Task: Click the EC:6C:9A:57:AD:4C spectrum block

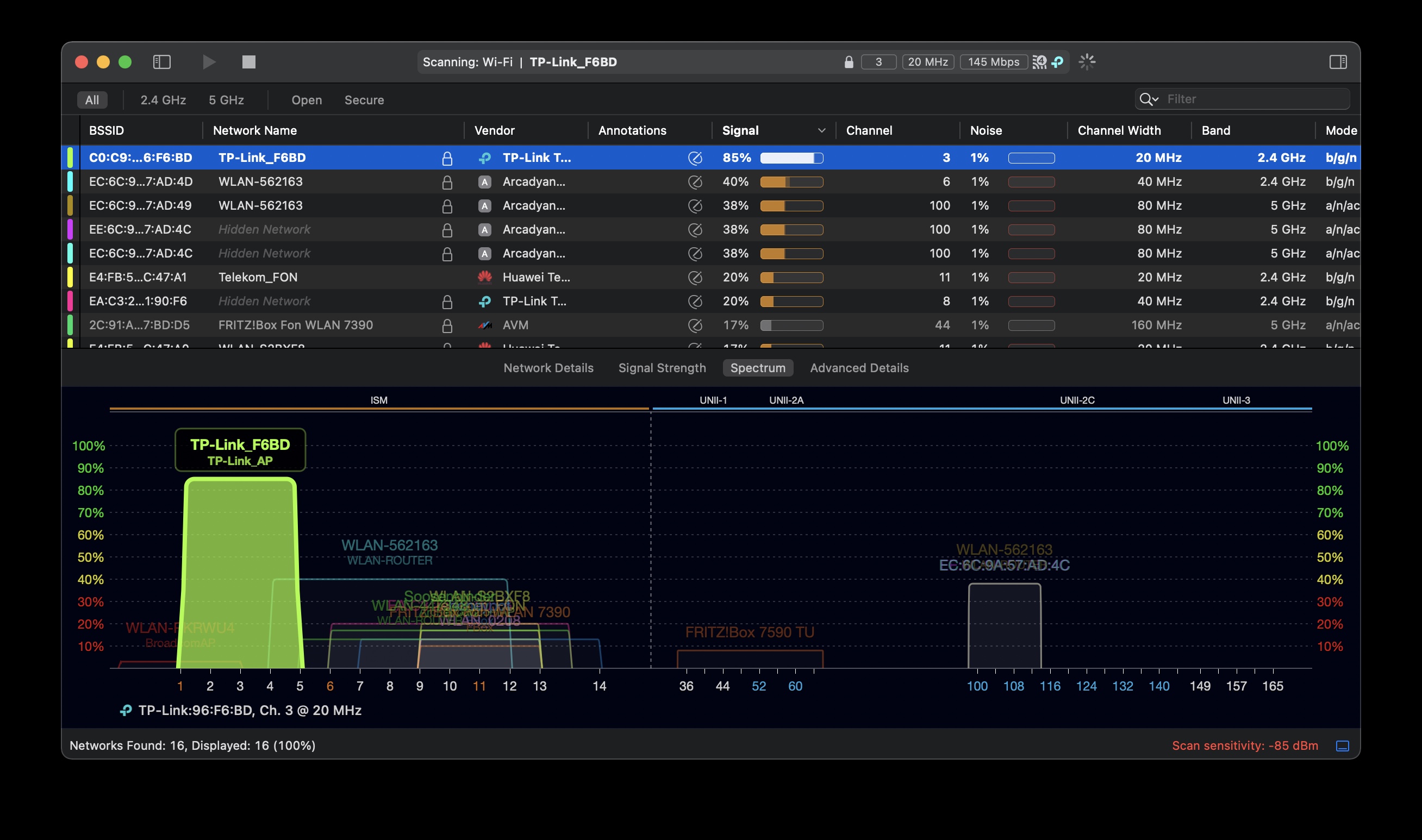Action: point(1004,625)
